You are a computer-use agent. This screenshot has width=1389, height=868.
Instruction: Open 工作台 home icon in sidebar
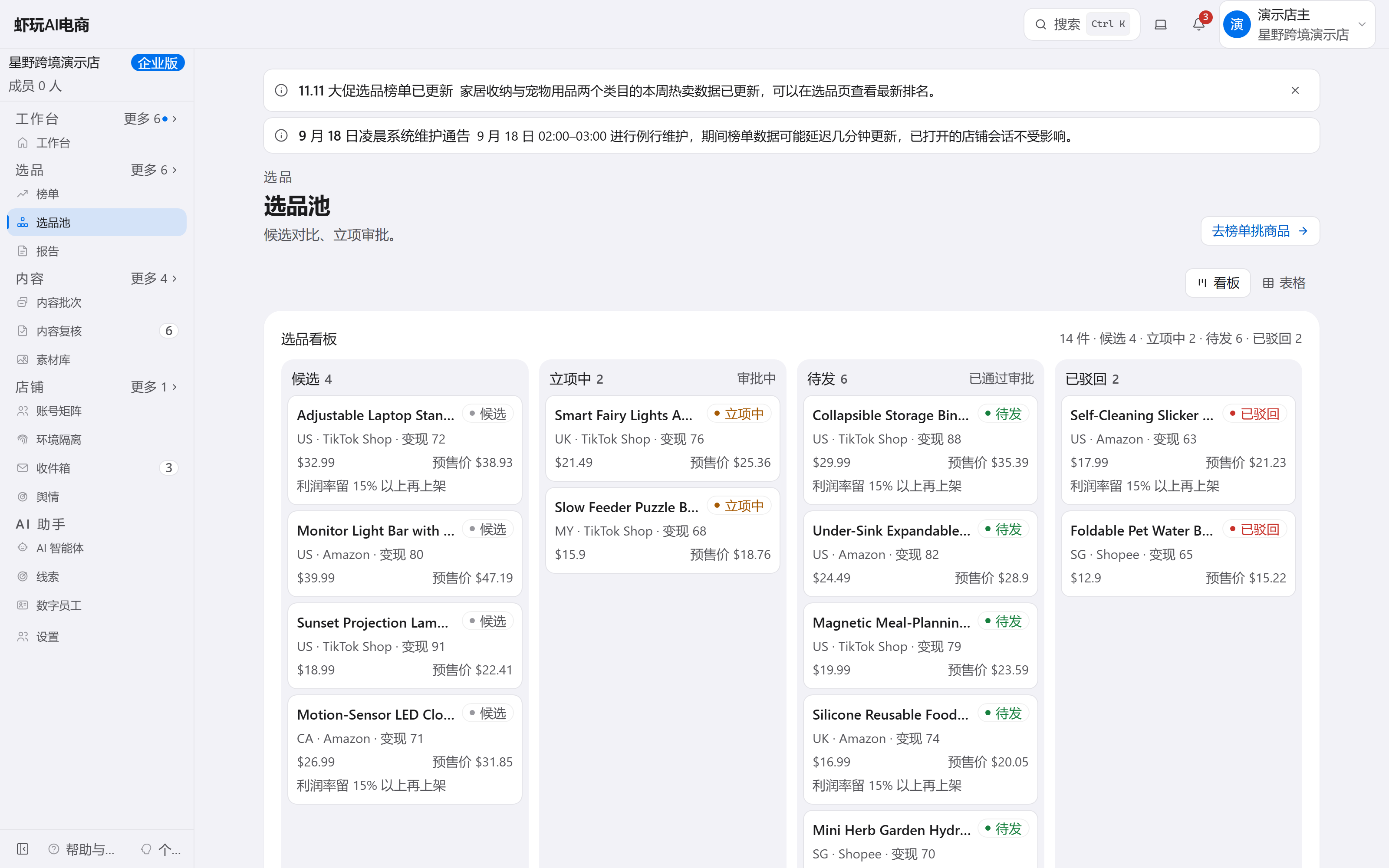pyautogui.click(x=23, y=142)
